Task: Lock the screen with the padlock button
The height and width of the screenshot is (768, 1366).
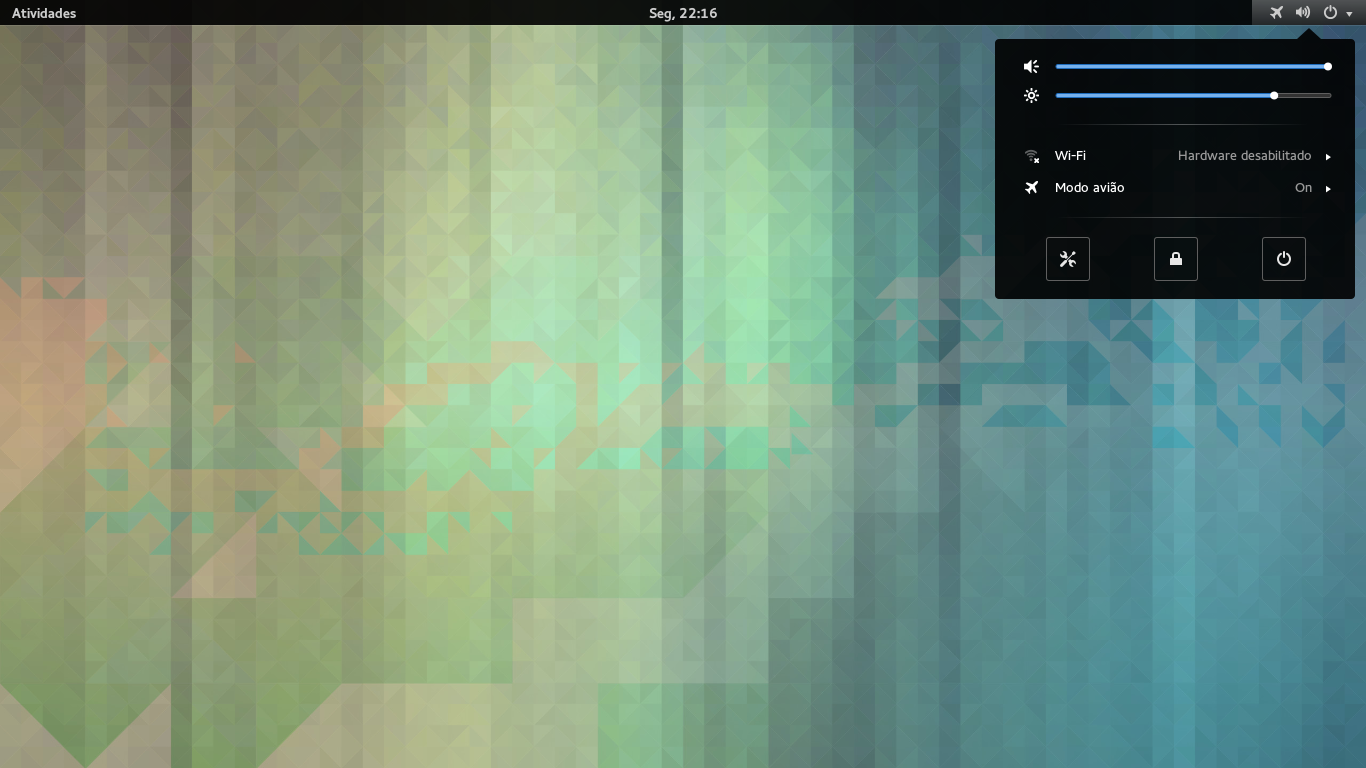Action: tap(1176, 259)
